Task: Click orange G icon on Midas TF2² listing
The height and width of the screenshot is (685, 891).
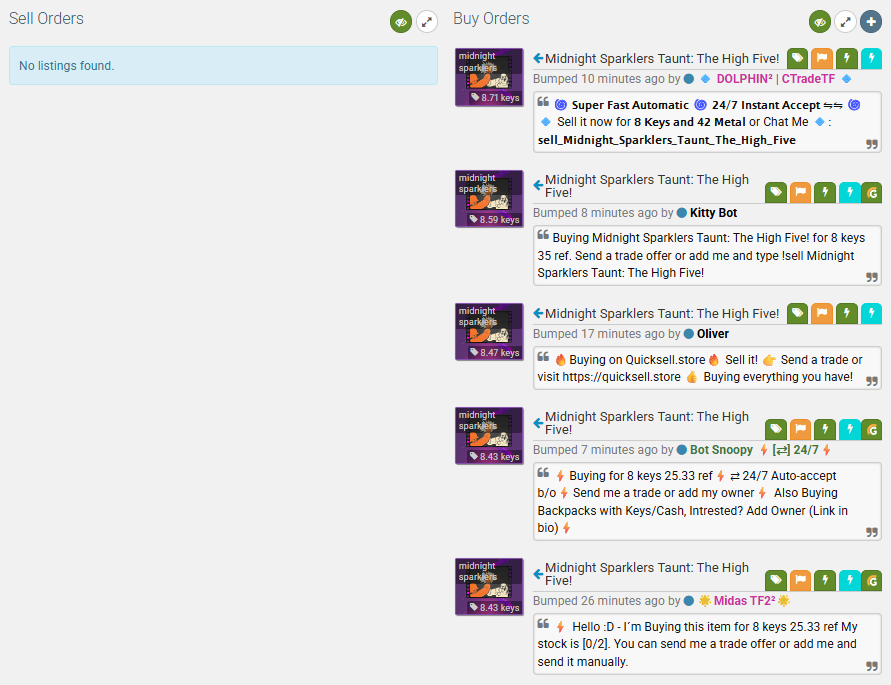Action: [872, 581]
